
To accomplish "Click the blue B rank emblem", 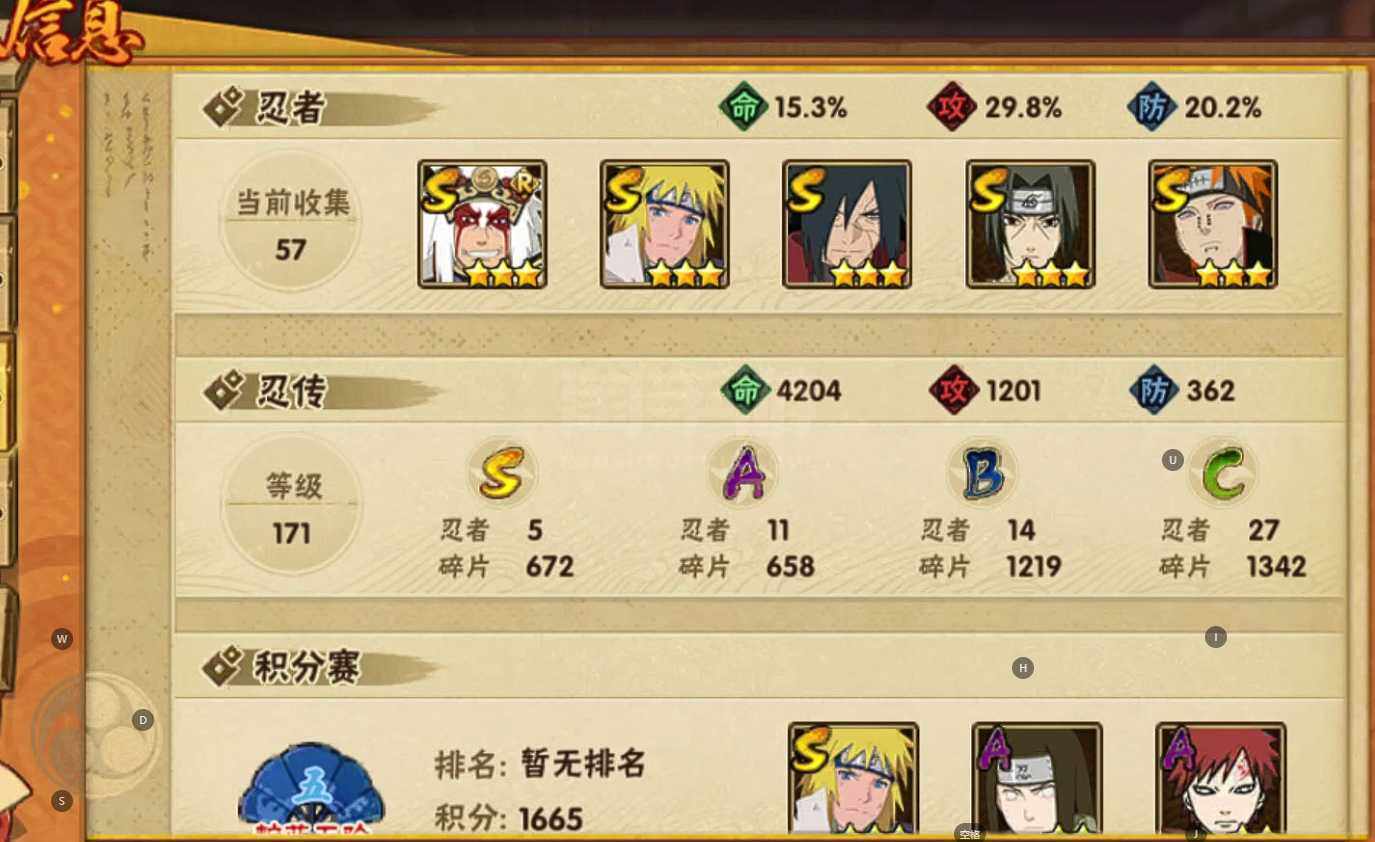I will [x=982, y=473].
